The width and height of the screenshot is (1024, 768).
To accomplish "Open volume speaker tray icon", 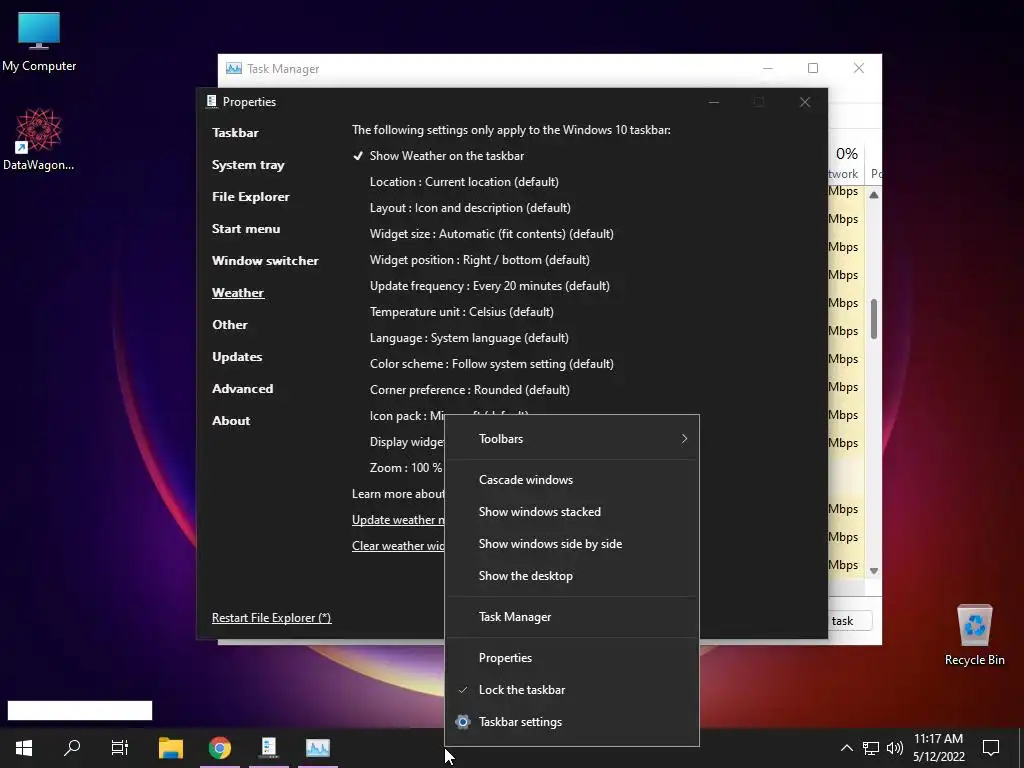I will (895, 748).
